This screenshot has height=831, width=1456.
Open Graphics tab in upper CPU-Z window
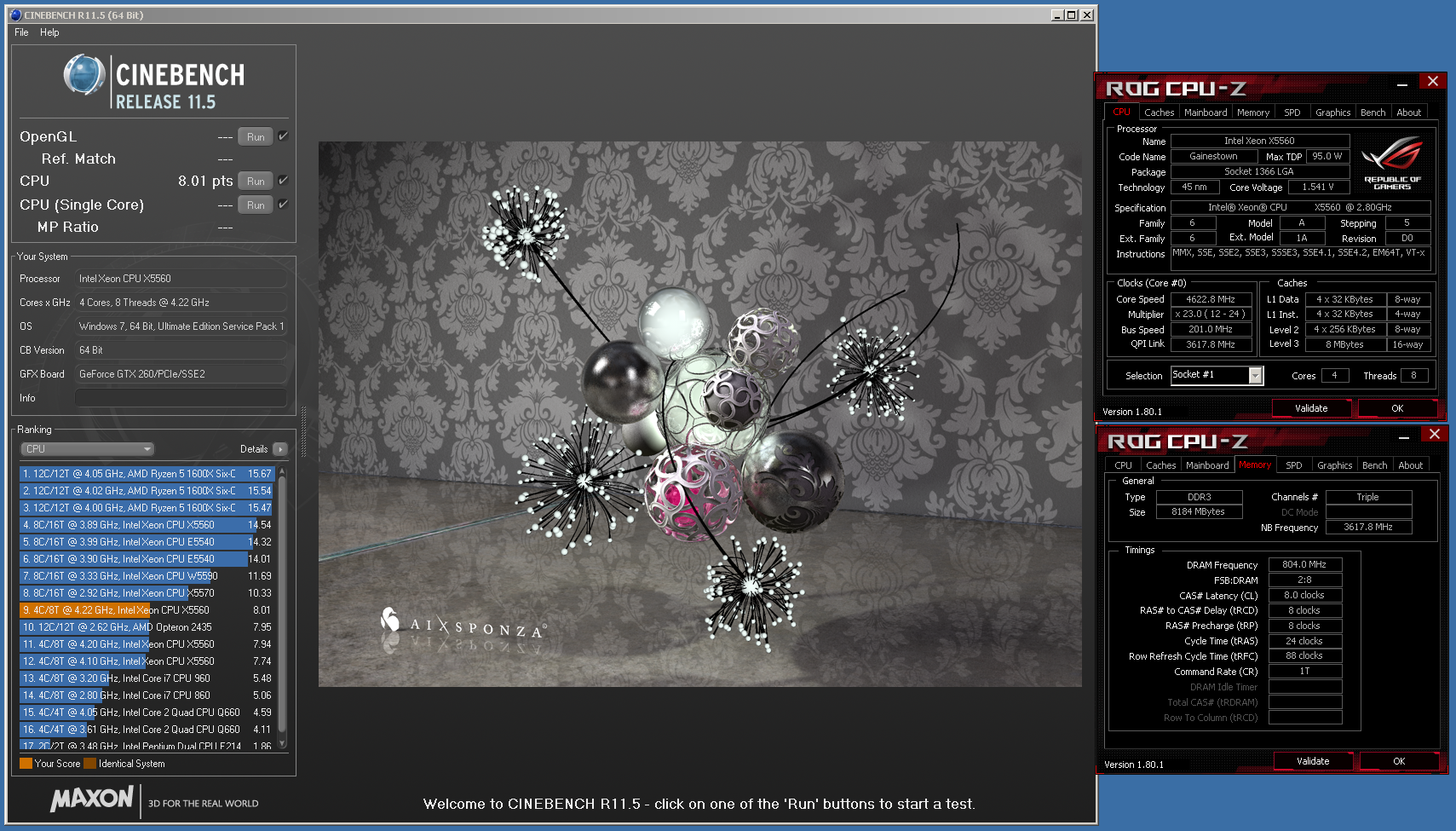[1332, 113]
